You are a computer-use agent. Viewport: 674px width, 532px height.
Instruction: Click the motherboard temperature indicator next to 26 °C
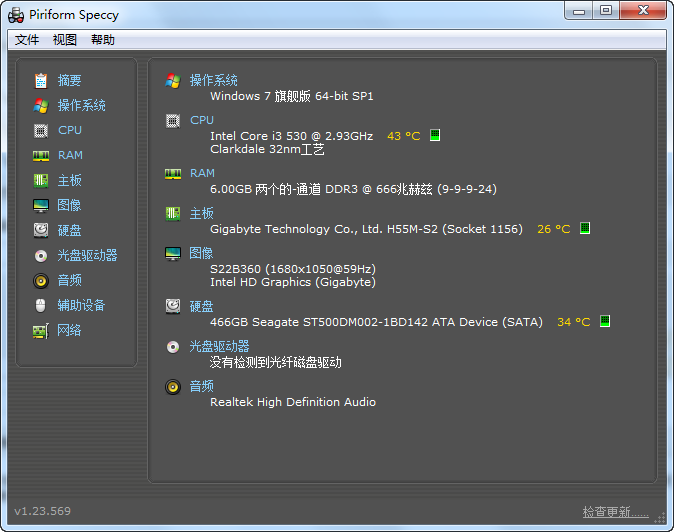click(x=585, y=228)
